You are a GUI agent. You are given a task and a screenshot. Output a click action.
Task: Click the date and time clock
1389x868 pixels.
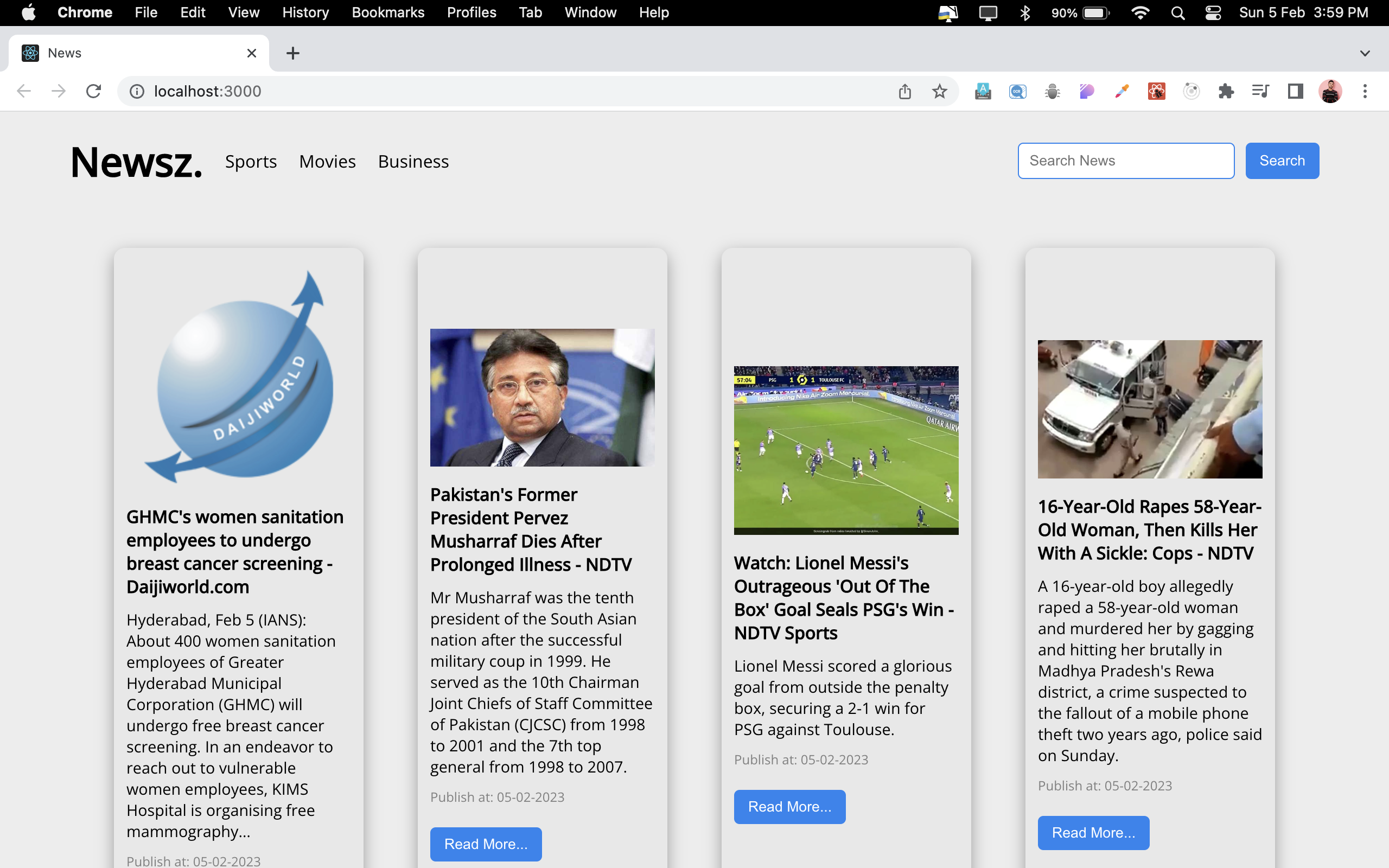[x=1303, y=12]
